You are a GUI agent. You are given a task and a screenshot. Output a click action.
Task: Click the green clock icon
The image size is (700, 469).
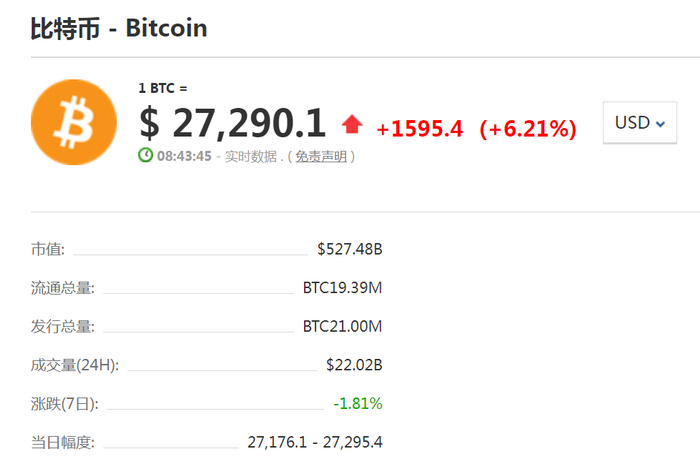(x=146, y=156)
